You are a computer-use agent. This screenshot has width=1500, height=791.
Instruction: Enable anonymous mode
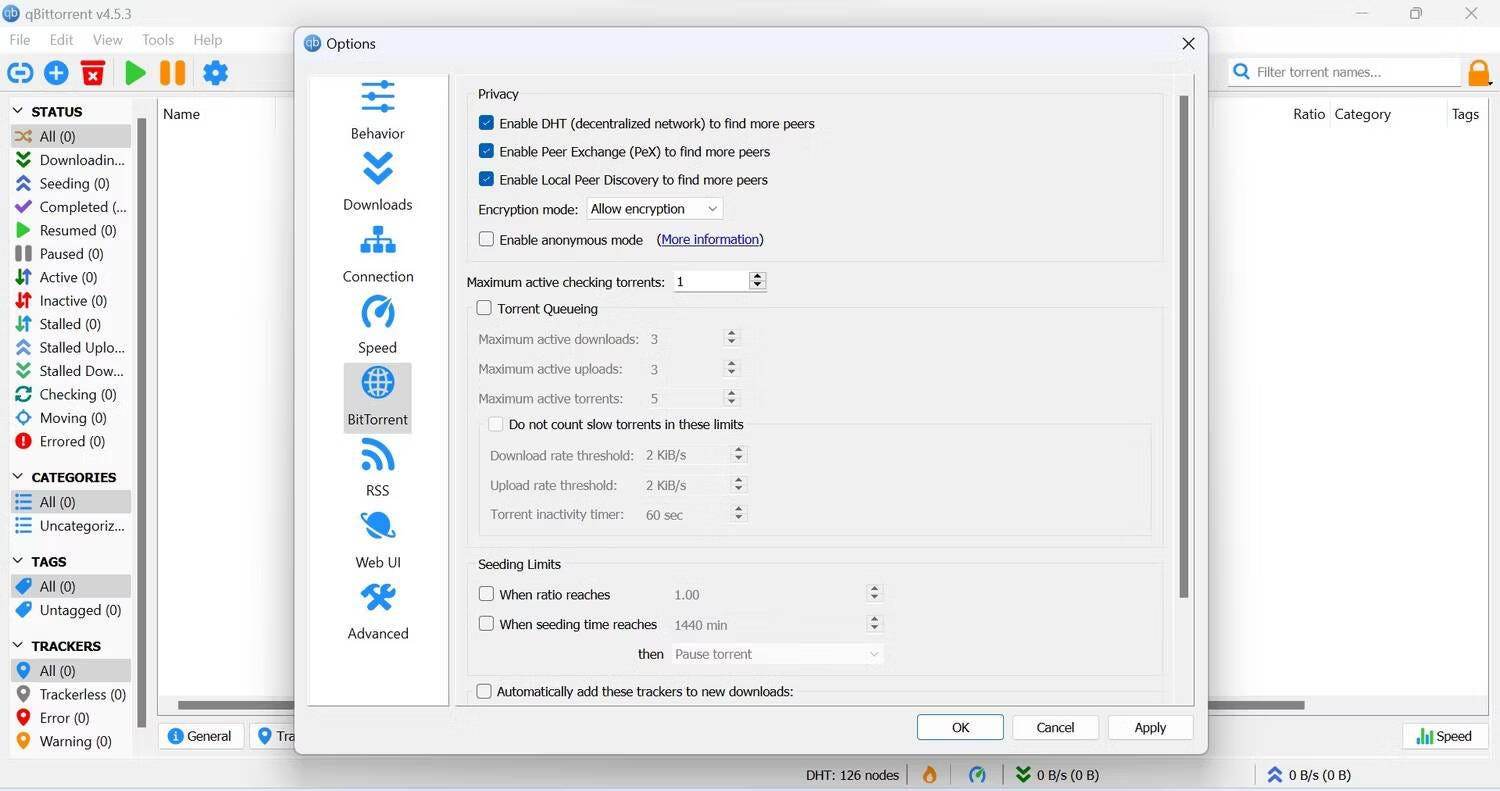486,239
